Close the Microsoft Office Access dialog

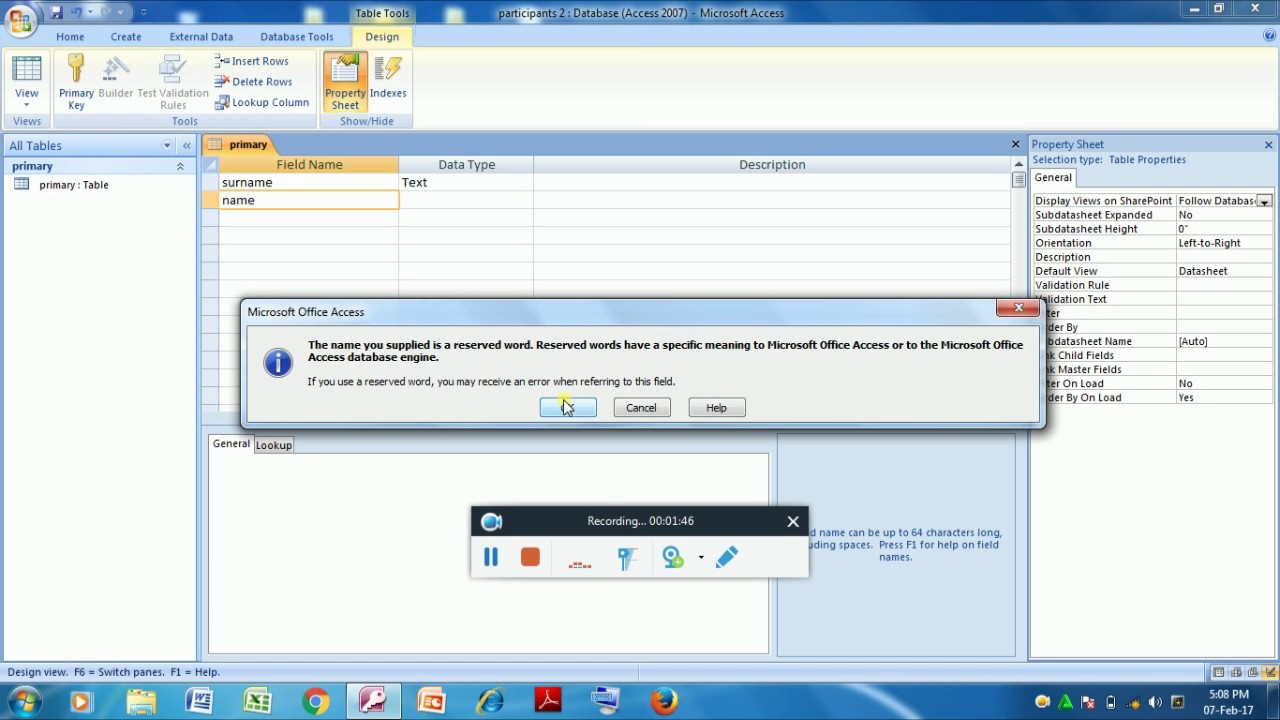[1018, 309]
